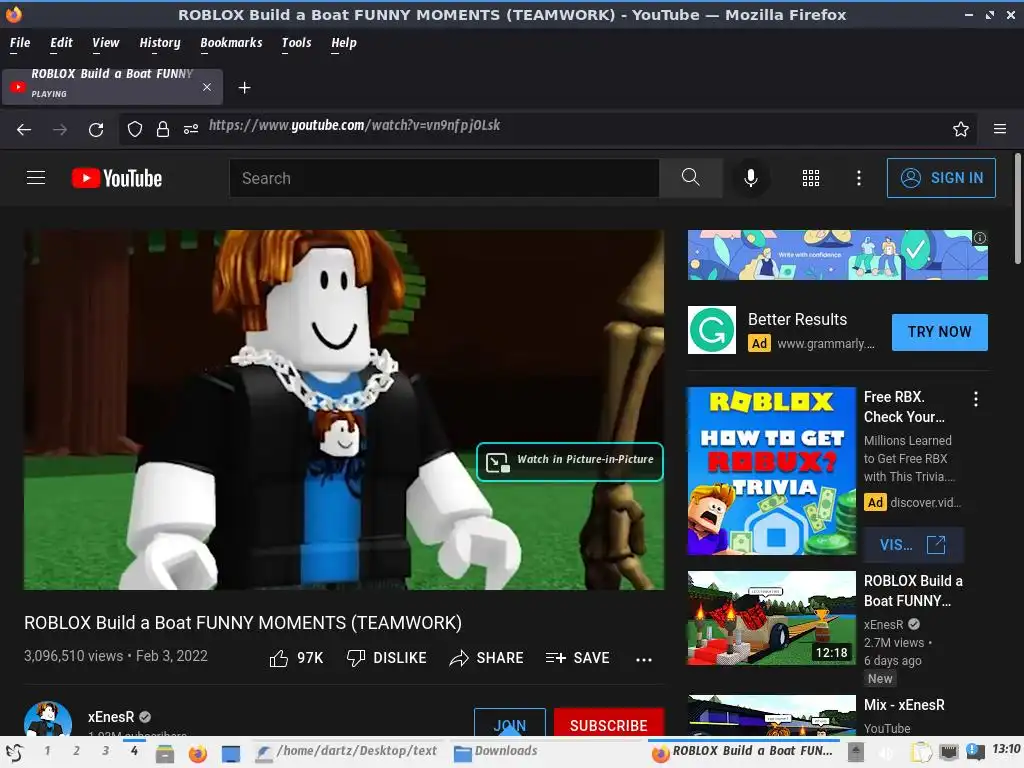Click the Grammarly logo icon
Viewport: 1024px width, 768px height.
pyautogui.click(x=712, y=330)
